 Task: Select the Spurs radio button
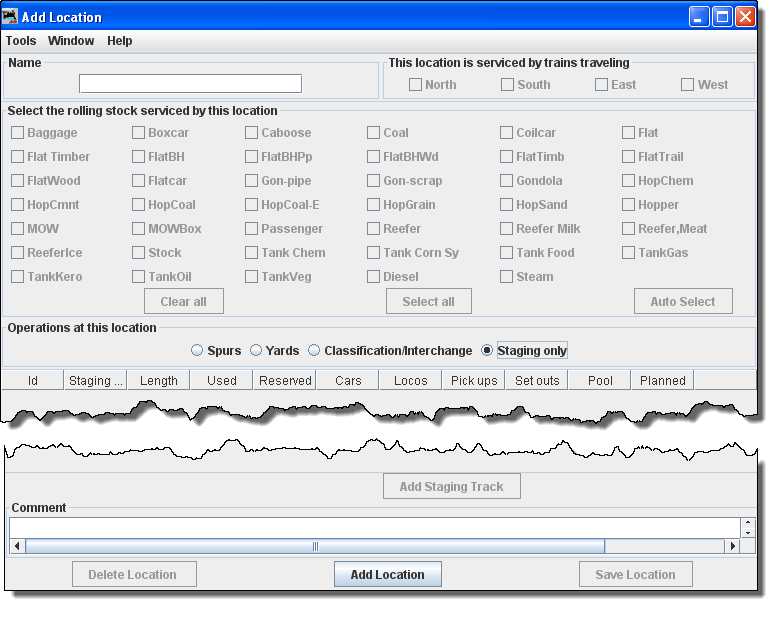198,351
